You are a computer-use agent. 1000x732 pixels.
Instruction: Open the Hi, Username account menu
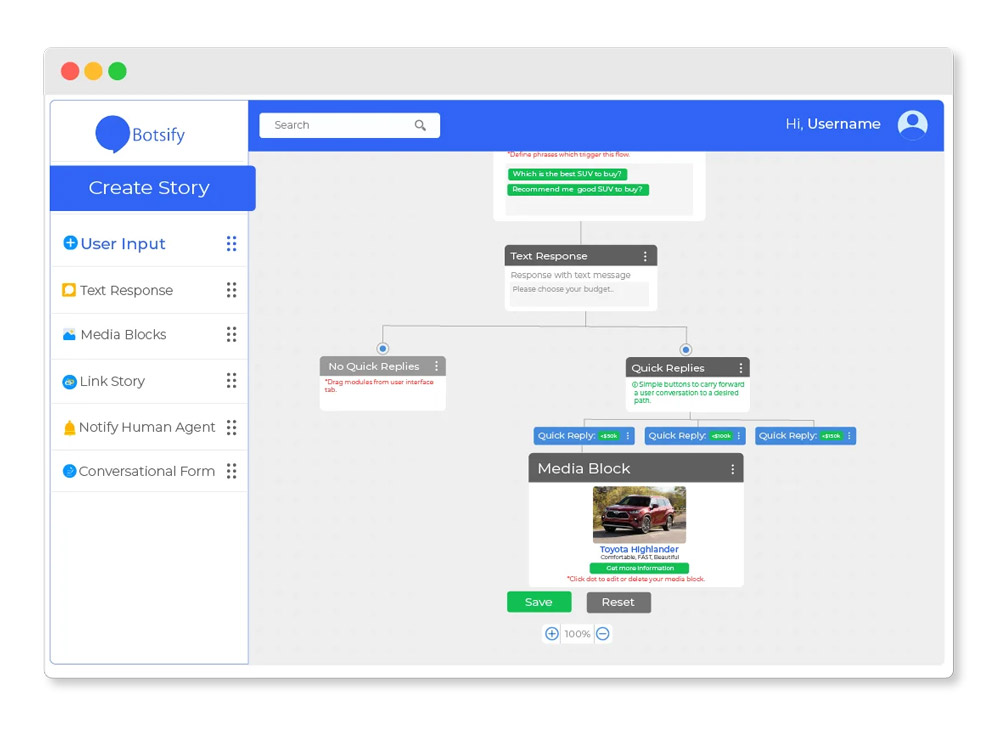point(833,124)
